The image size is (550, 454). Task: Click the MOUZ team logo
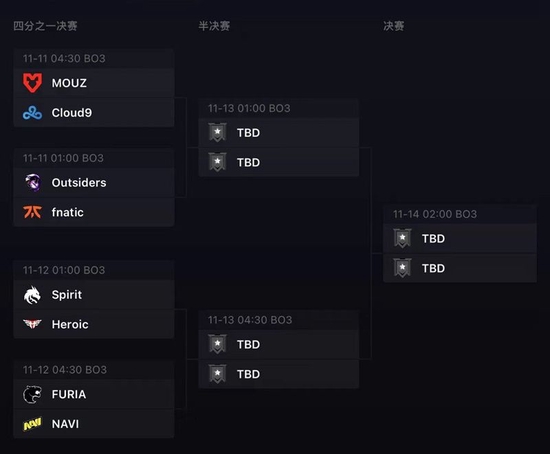(x=32, y=83)
